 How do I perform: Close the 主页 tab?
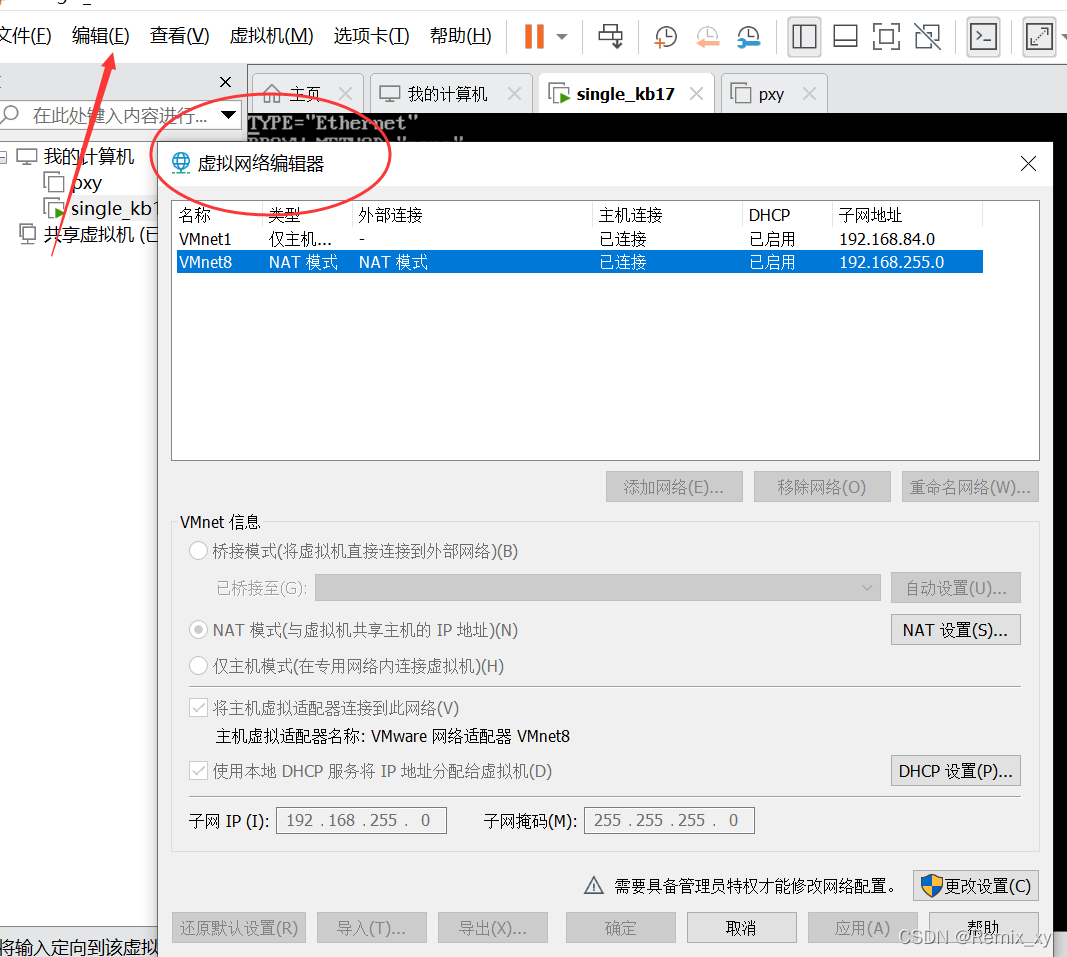point(346,94)
